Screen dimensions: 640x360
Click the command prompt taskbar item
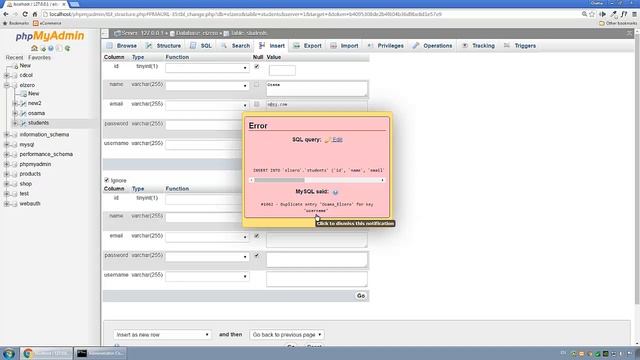(100, 353)
